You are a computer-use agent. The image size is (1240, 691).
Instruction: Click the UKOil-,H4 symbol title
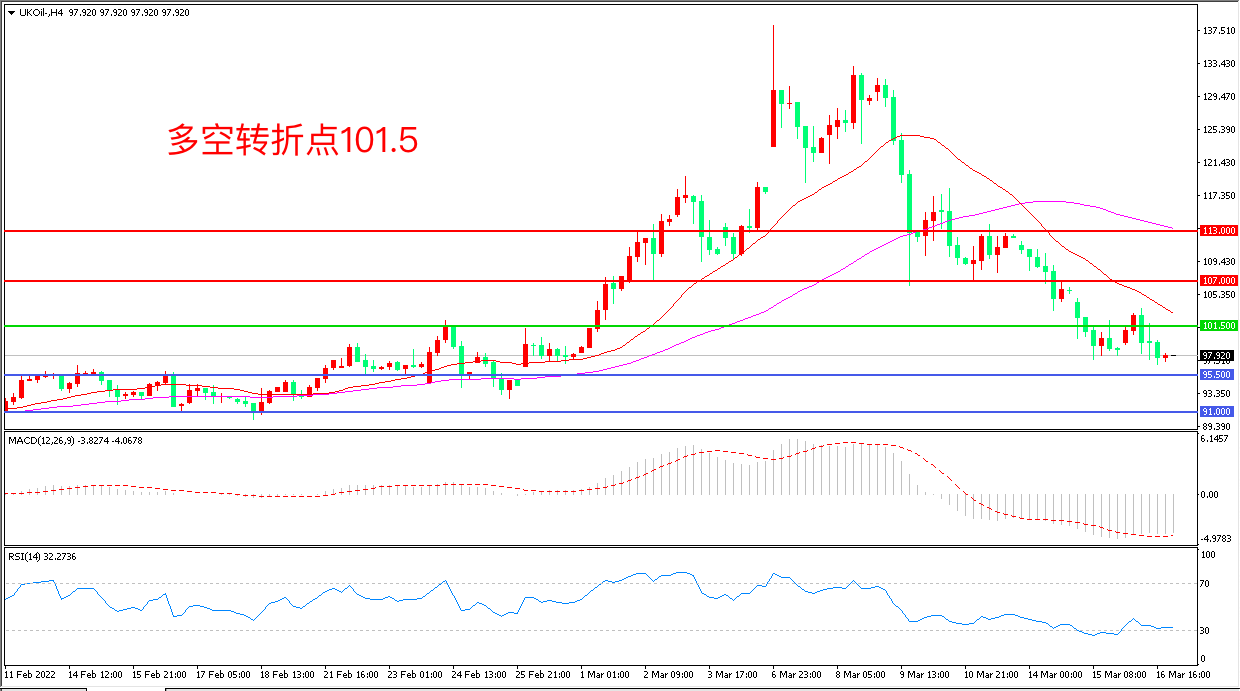point(41,13)
